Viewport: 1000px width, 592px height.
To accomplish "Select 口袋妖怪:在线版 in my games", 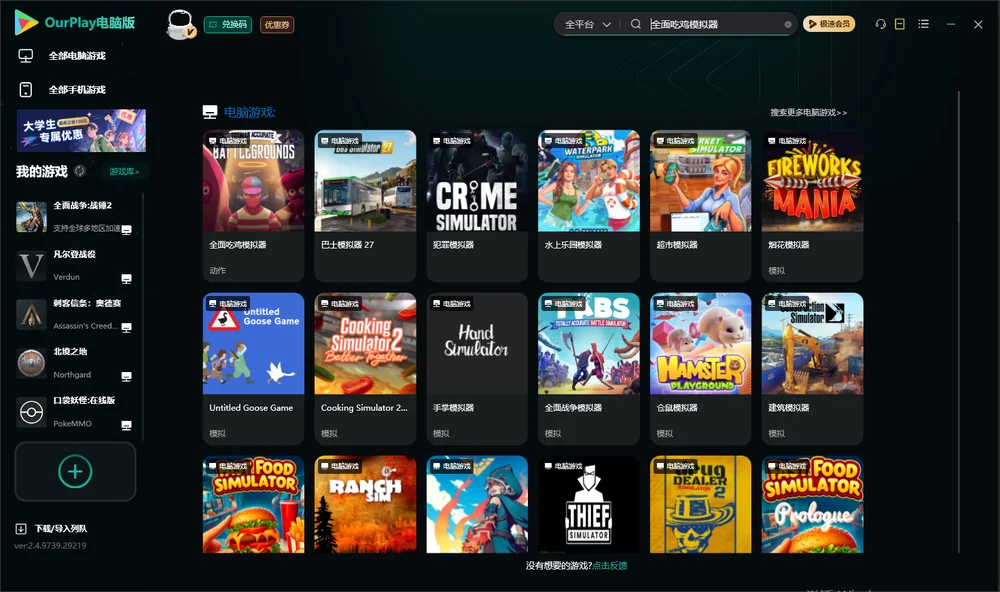I will point(75,412).
